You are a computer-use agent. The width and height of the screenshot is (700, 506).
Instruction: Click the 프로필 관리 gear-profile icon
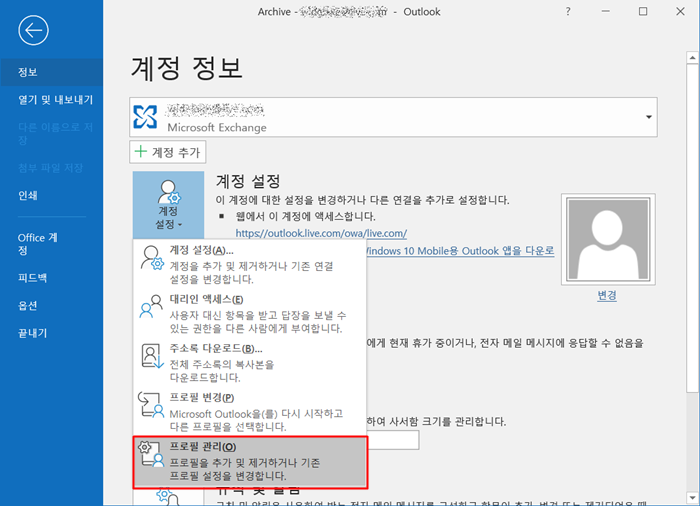tap(151, 454)
